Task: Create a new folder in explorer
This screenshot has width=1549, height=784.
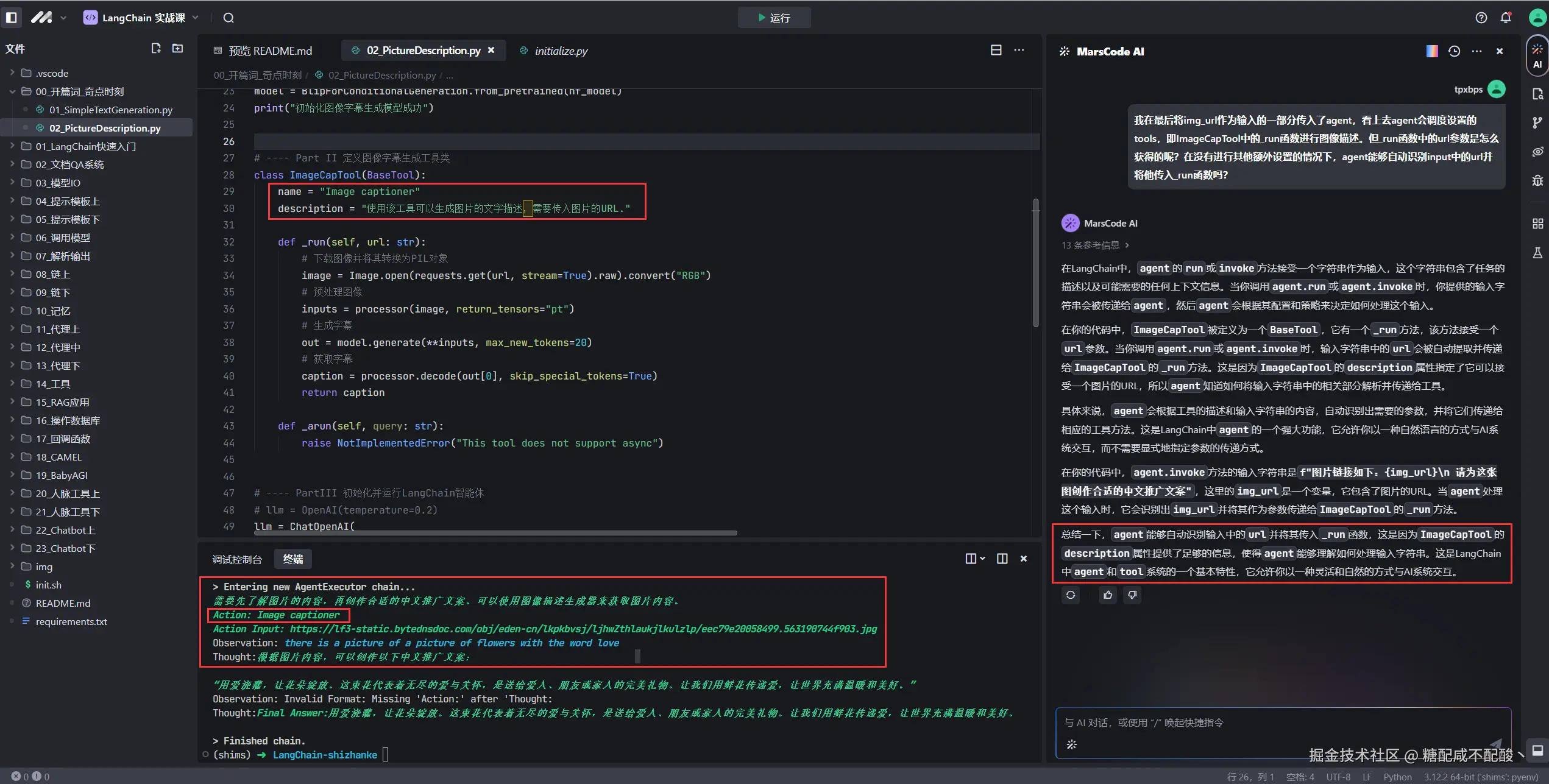Action: point(177,48)
